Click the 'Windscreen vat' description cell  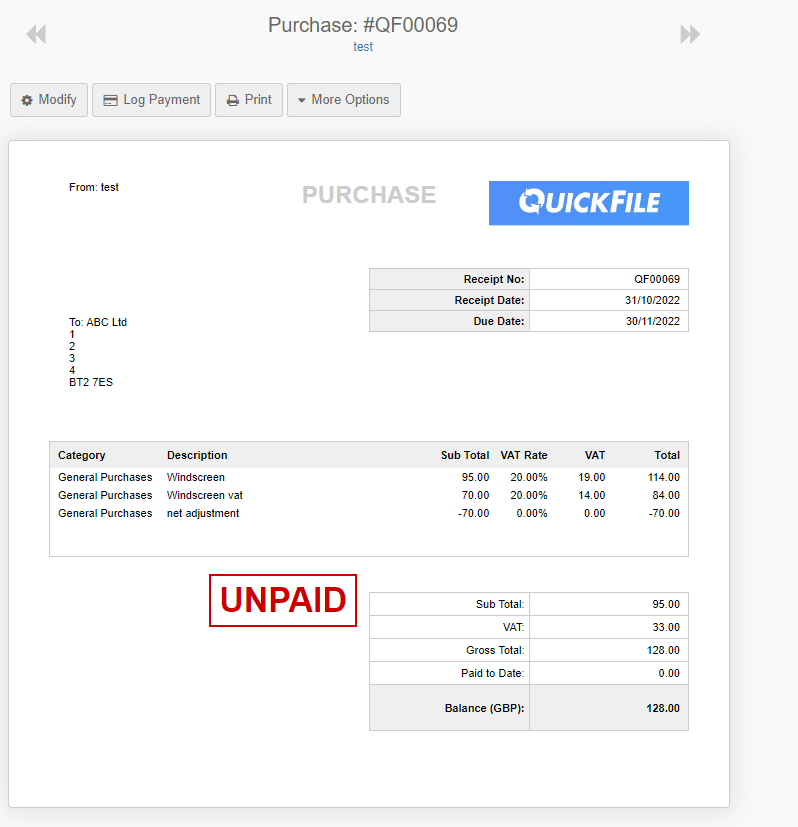pyautogui.click(x=205, y=495)
